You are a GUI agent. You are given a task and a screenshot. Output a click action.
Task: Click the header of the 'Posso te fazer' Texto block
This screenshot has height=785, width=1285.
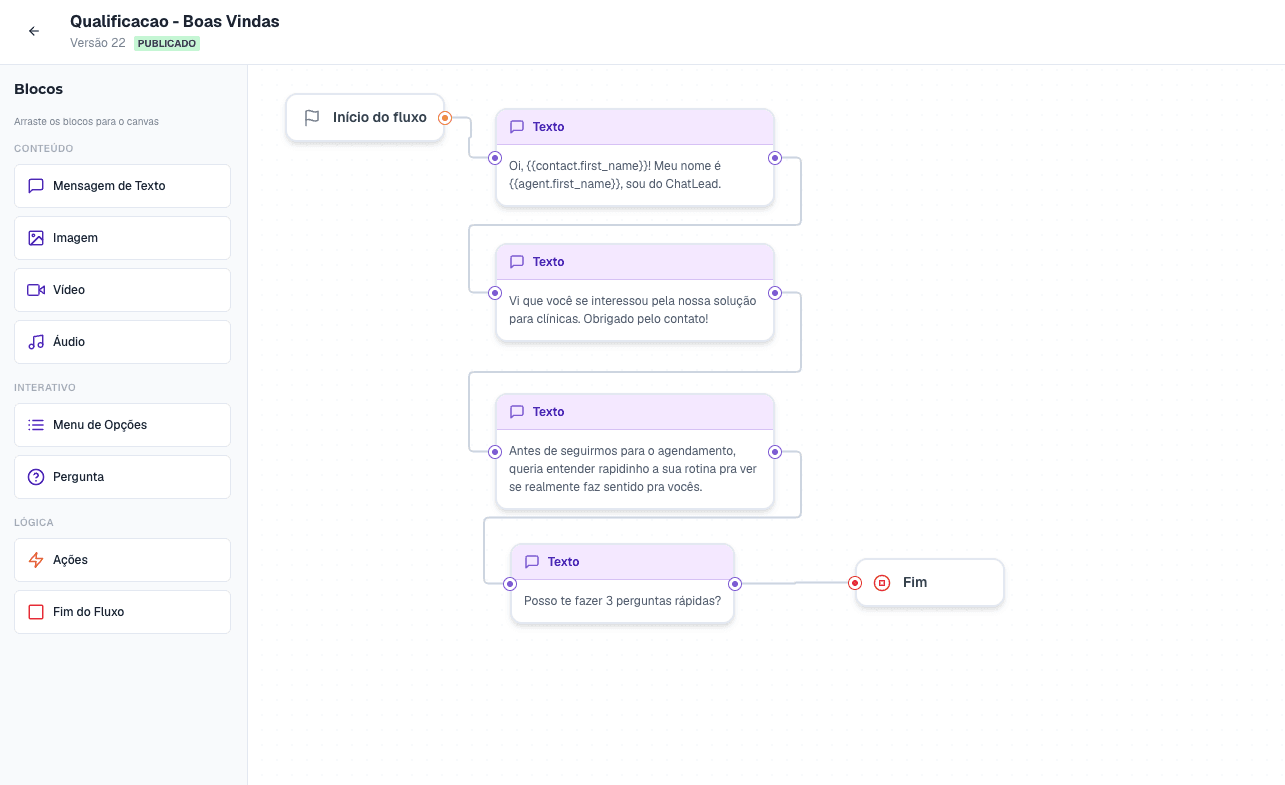(x=622, y=562)
